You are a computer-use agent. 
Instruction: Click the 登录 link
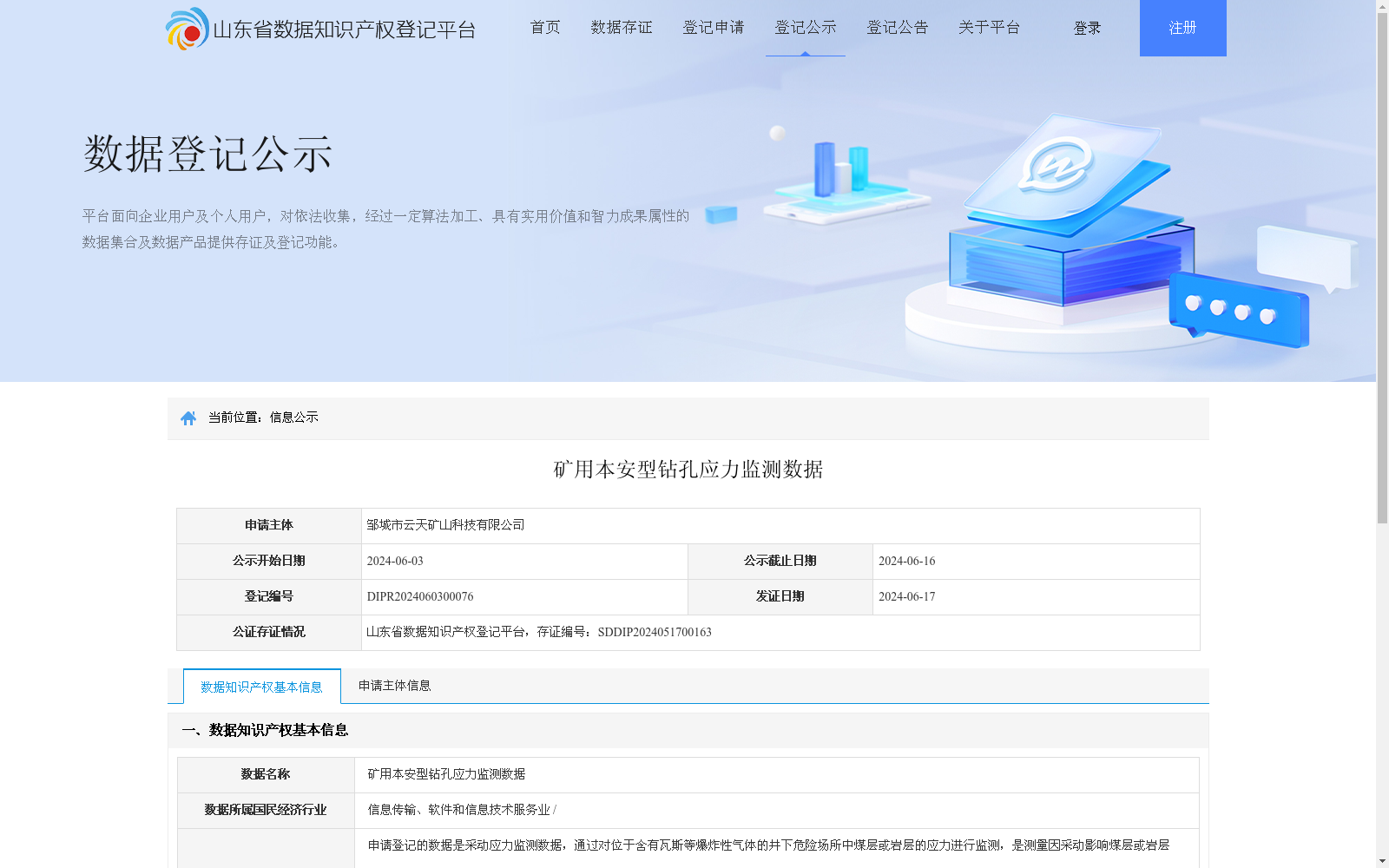[x=1086, y=27]
